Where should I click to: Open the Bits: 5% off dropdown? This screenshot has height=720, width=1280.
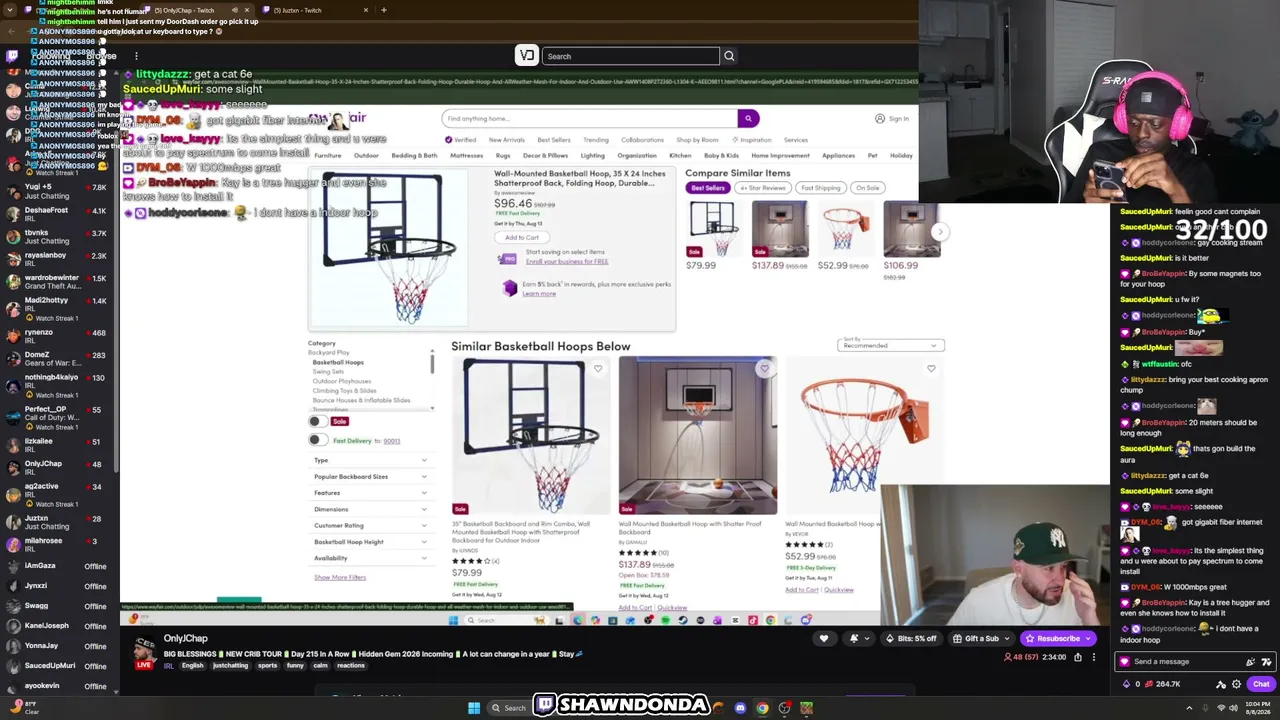pyautogui.click(x=910, y=638)
